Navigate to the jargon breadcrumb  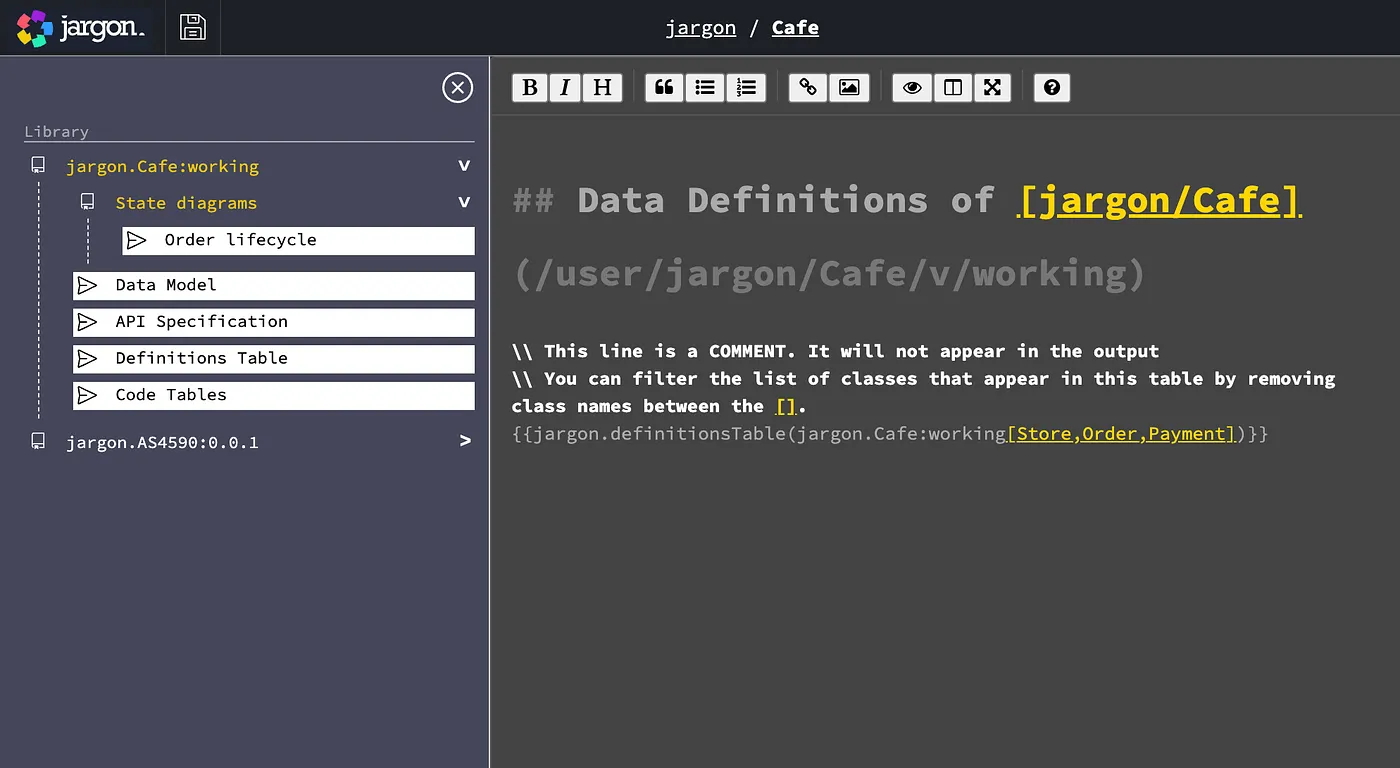coord(700,27)
